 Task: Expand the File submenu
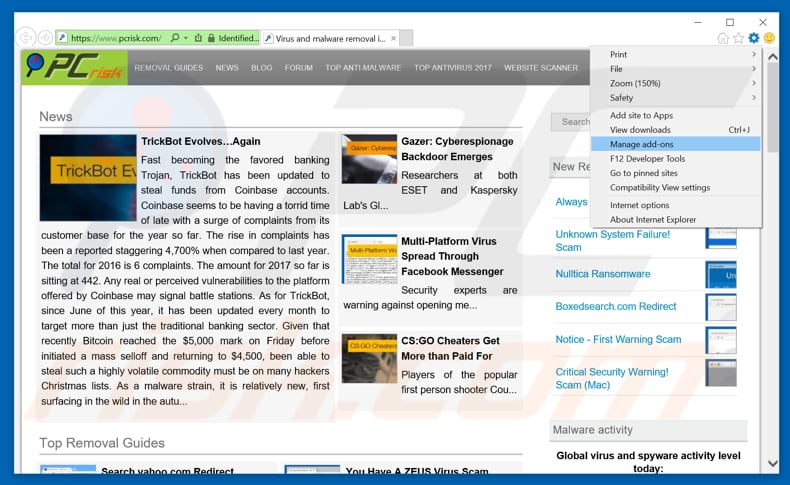[676, 69]
